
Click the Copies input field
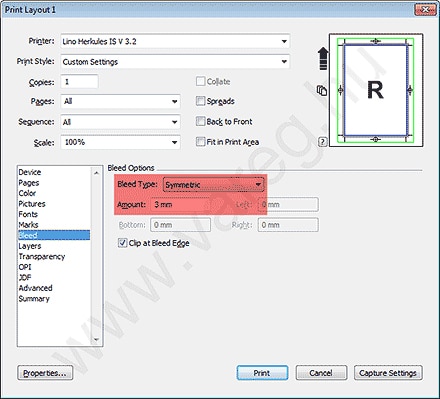79,82
